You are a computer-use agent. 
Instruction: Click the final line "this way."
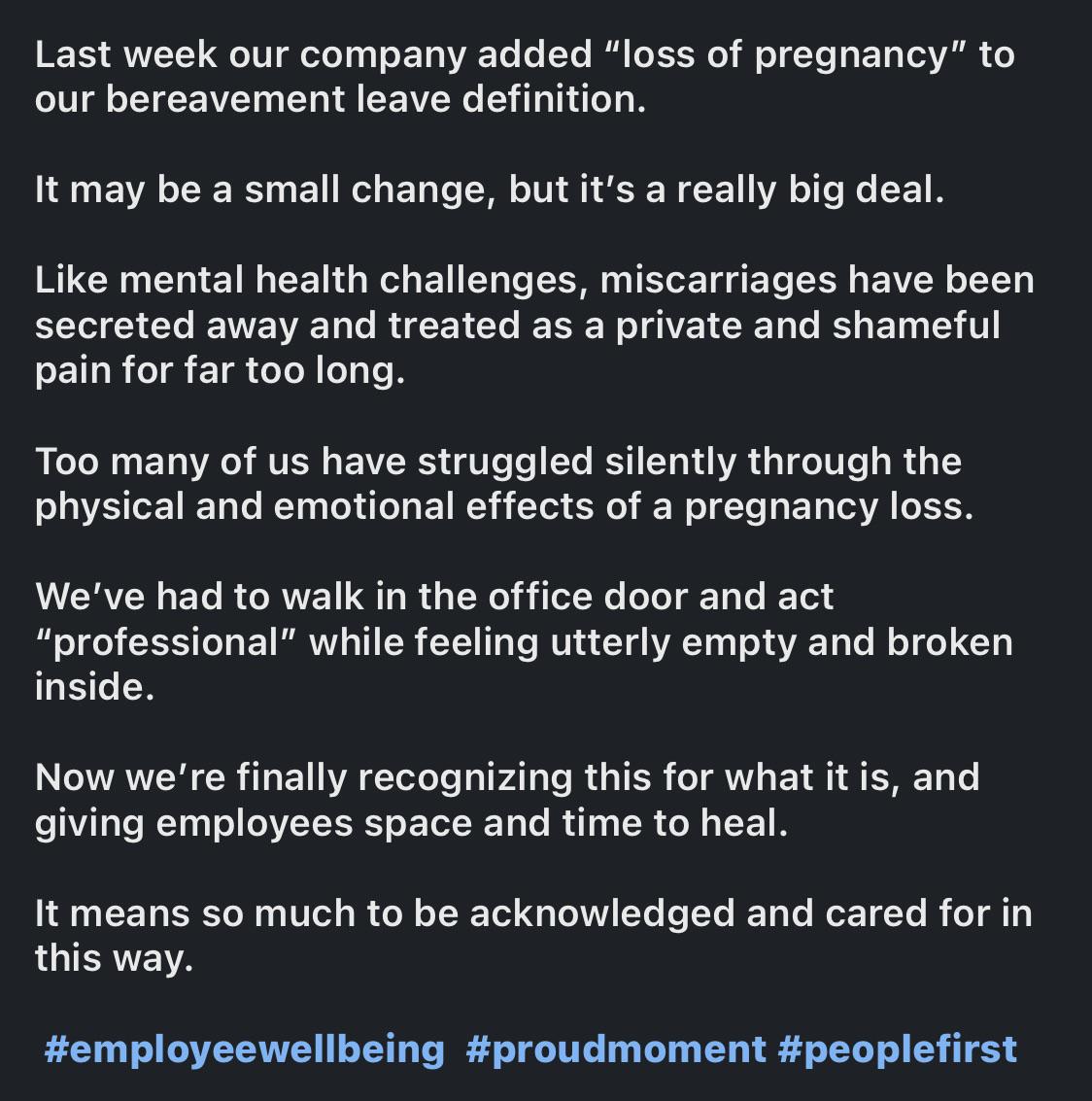[114, 958]
